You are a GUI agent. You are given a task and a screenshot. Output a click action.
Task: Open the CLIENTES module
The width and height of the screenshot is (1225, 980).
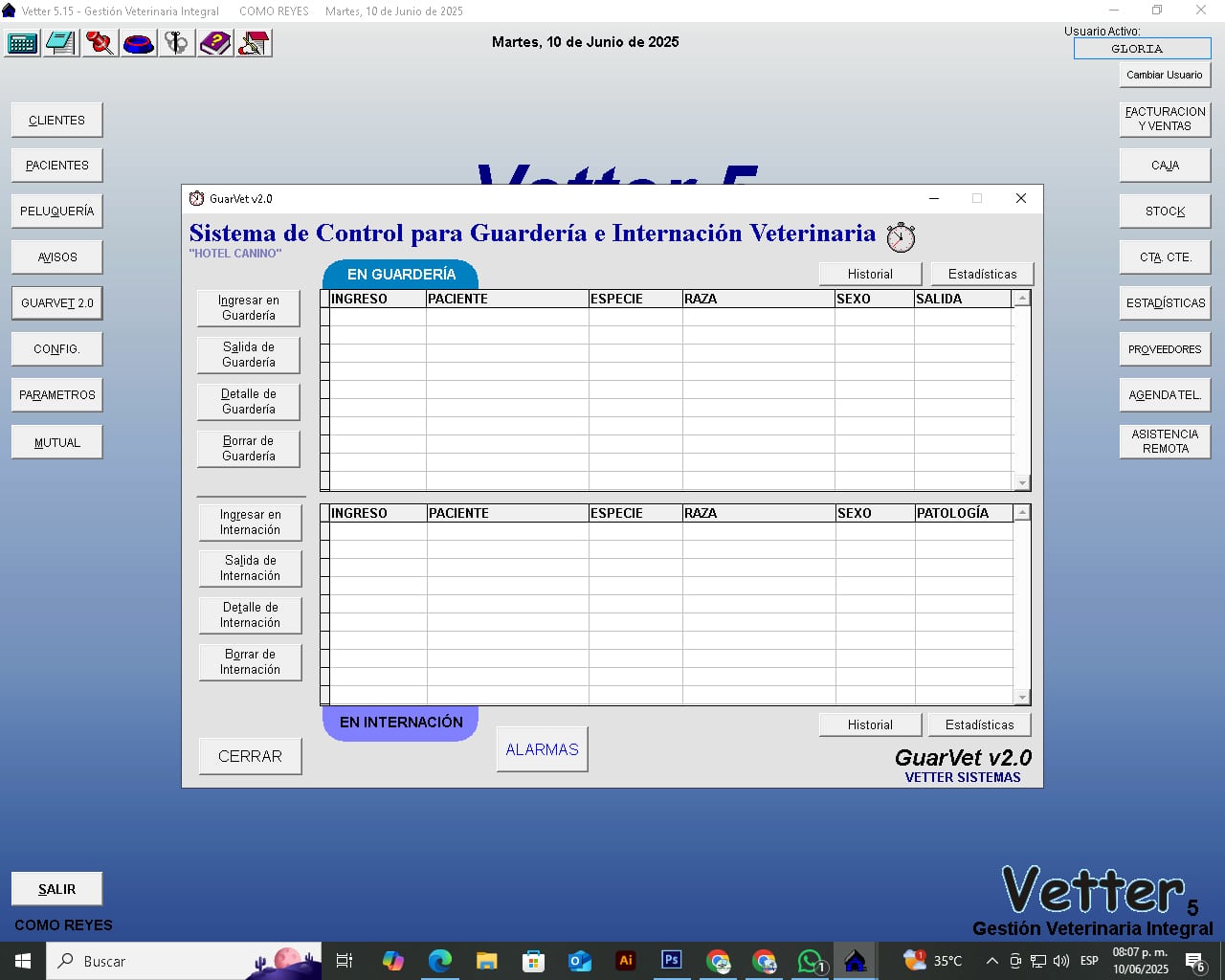coord(57,121)
